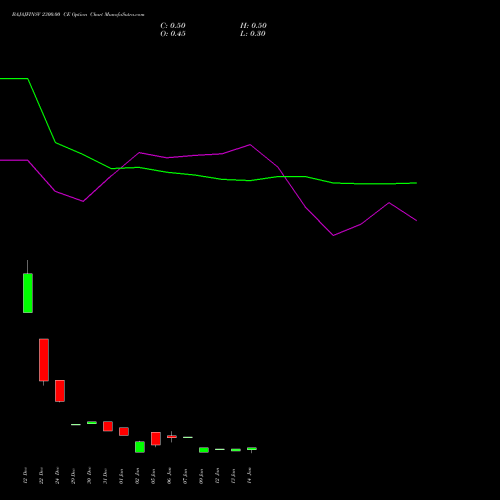Select the red candle above 01 Jan

(124, 431)
